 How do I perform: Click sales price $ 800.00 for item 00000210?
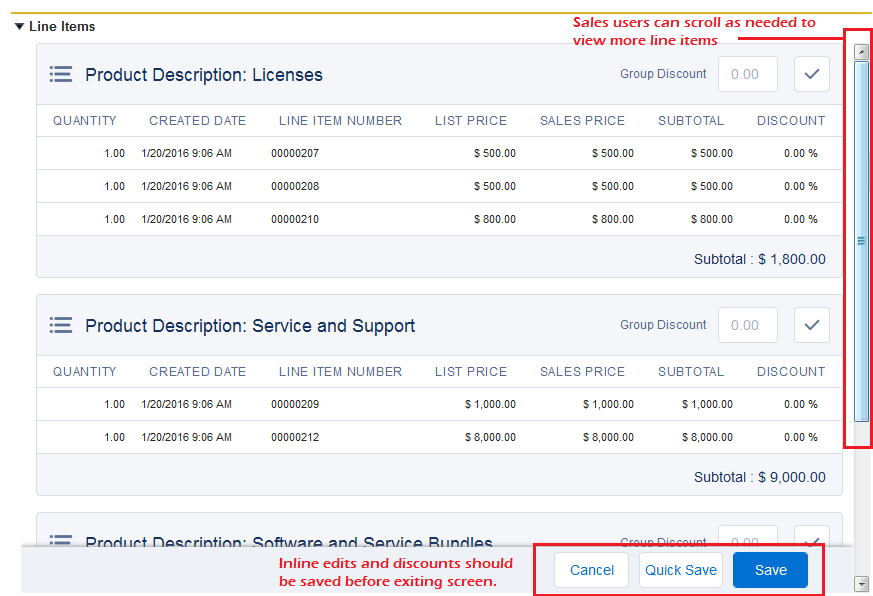click(612, 219)
